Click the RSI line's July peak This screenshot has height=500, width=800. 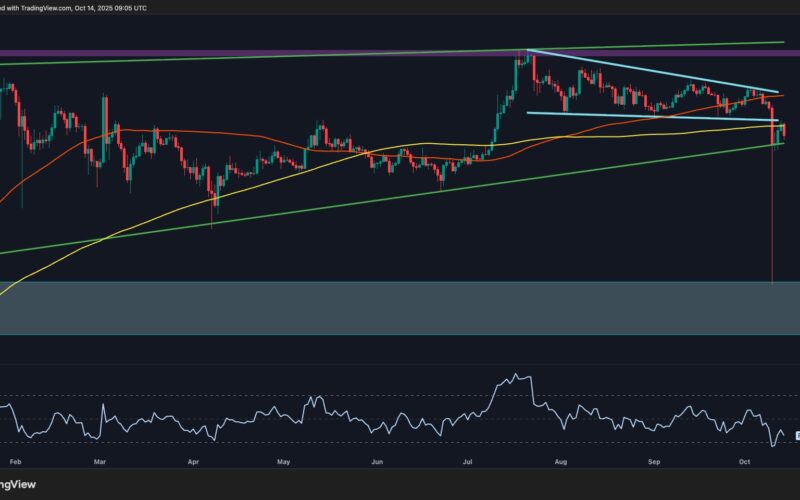(516, 376)
